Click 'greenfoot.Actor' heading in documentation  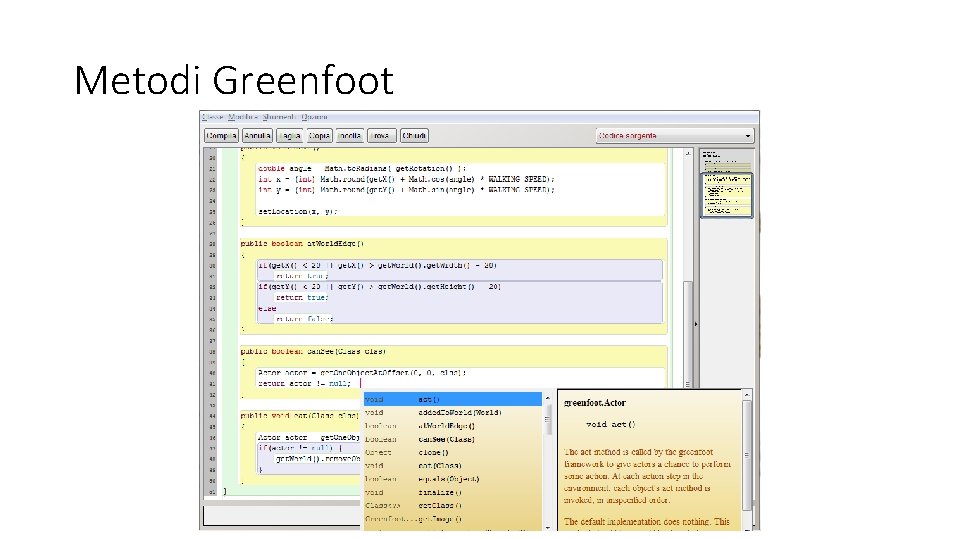pyautogui.click(x=595, y=403)
